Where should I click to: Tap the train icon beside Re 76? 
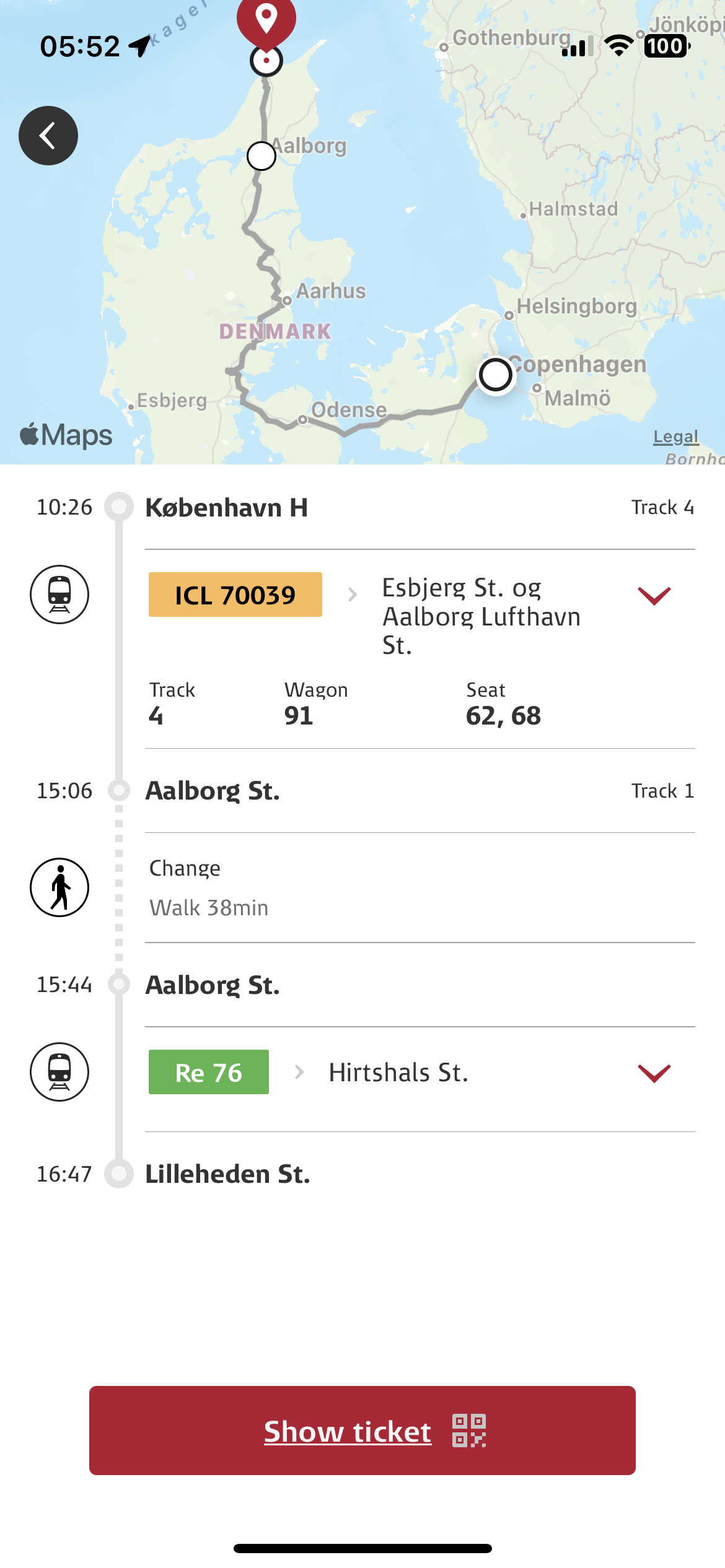click(59, 1072)
